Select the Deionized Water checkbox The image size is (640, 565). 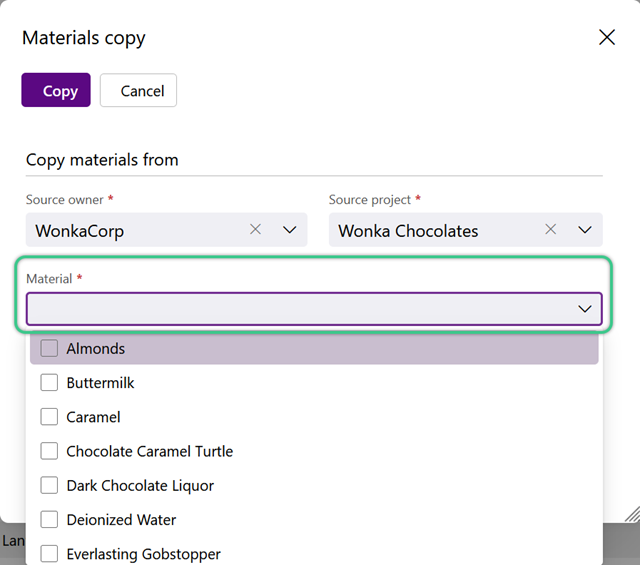[x=49, y=520]
